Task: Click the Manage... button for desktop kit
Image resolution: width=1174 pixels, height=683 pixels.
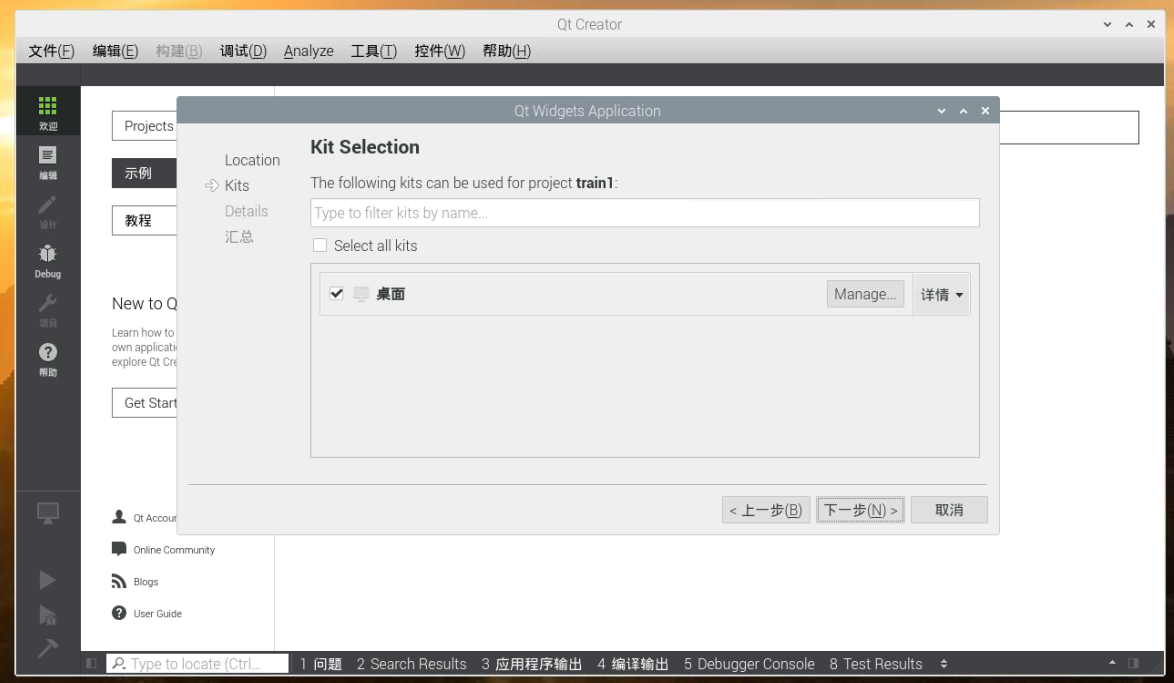Action: click(865, 294)
